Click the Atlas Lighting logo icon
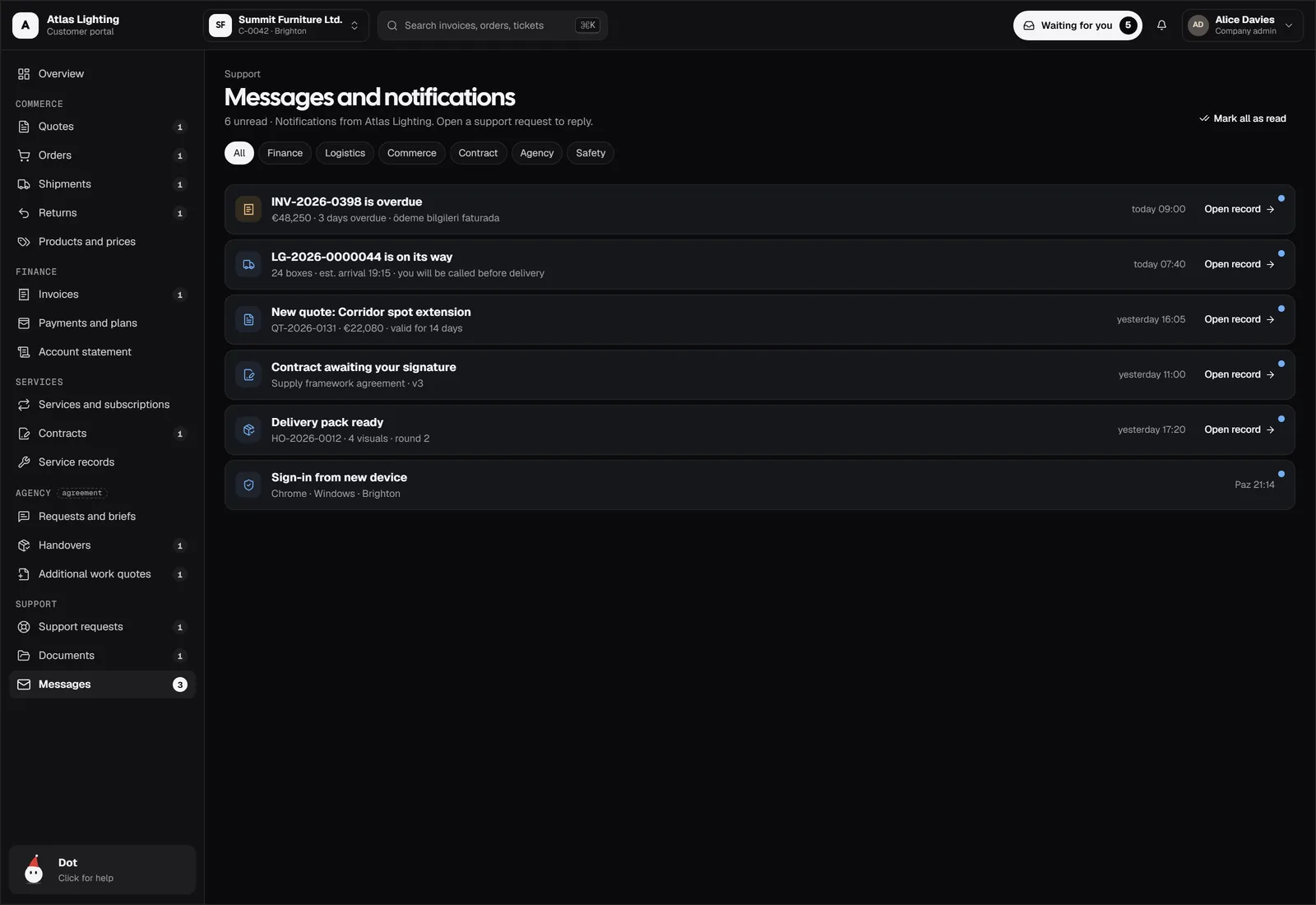1316x905 pixels. click(x=25, y=26)
